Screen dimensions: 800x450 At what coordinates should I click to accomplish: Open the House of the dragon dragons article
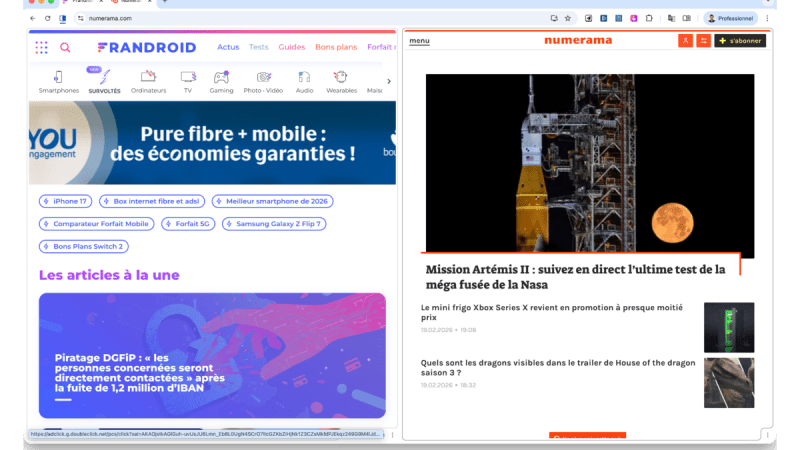(558, 367)
